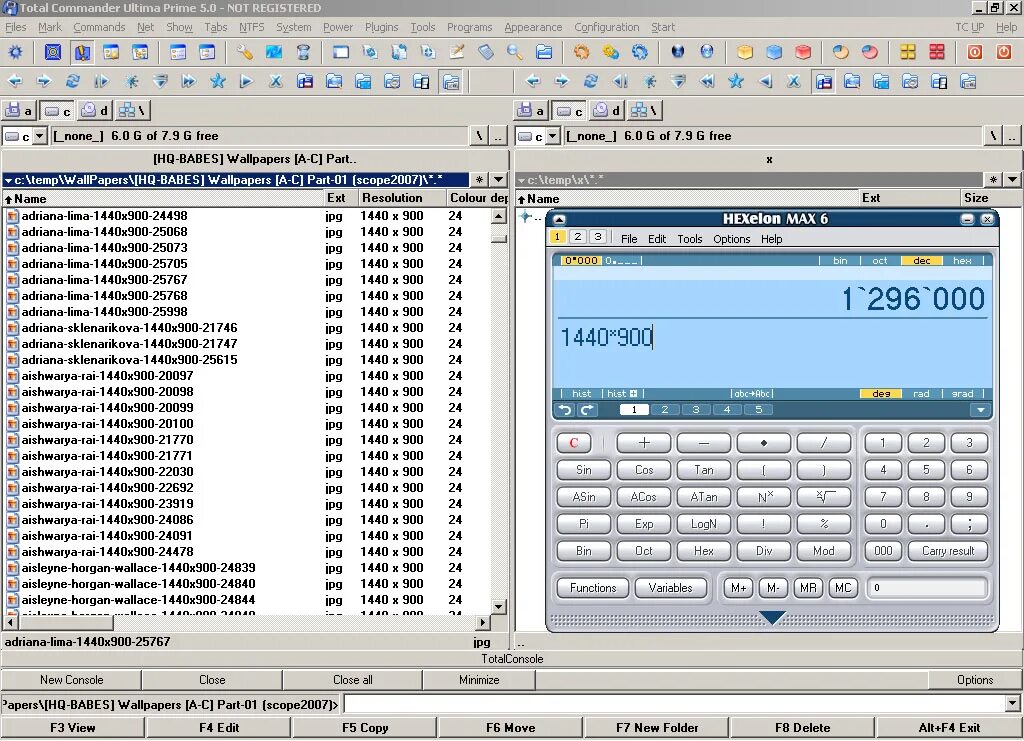The width and height of the screenshot is (1024, 741).
Task: Open right panel drive selection dropdown
Action: 552,136
